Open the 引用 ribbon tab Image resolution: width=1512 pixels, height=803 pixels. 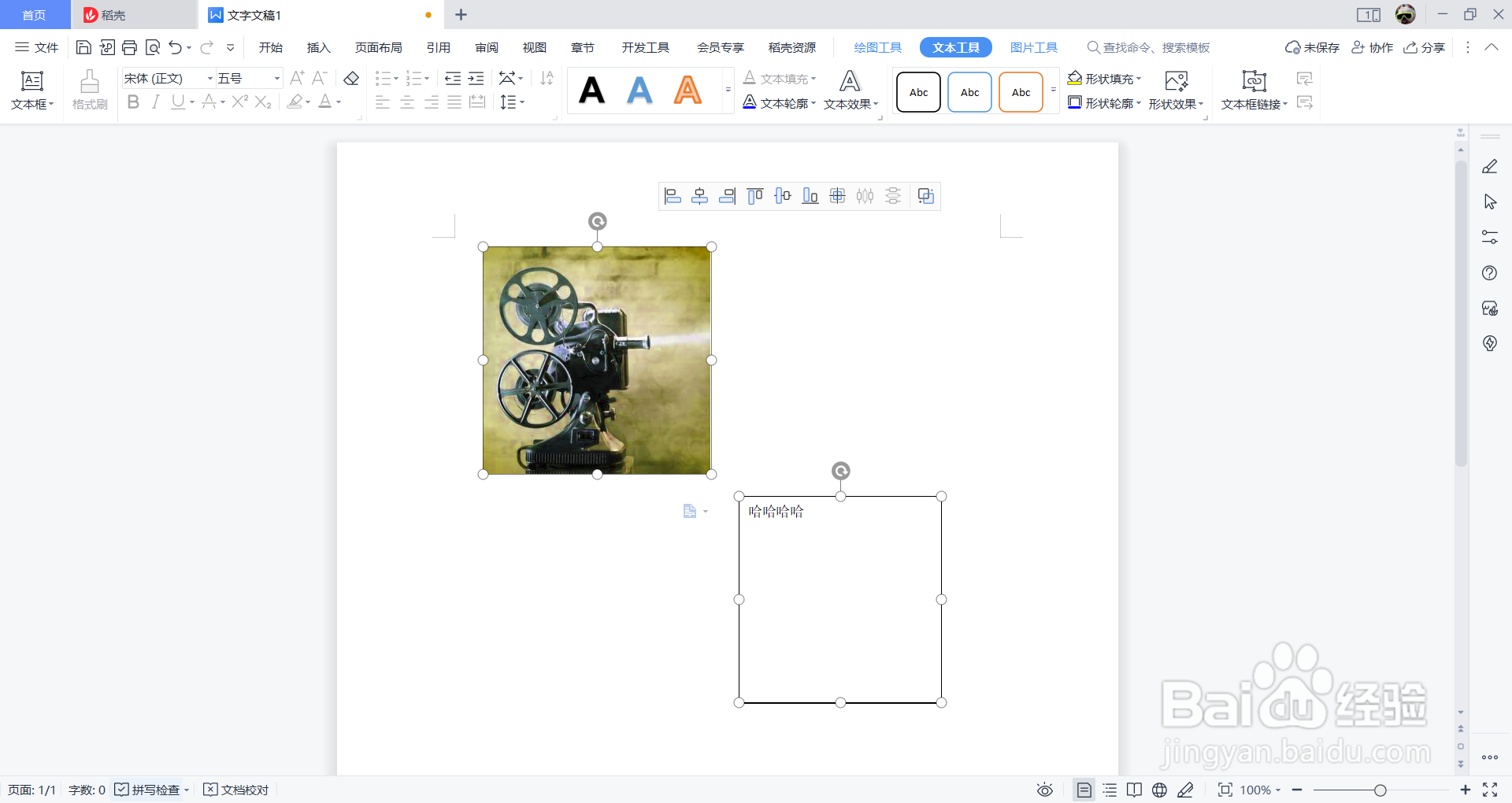click(439, 48)
